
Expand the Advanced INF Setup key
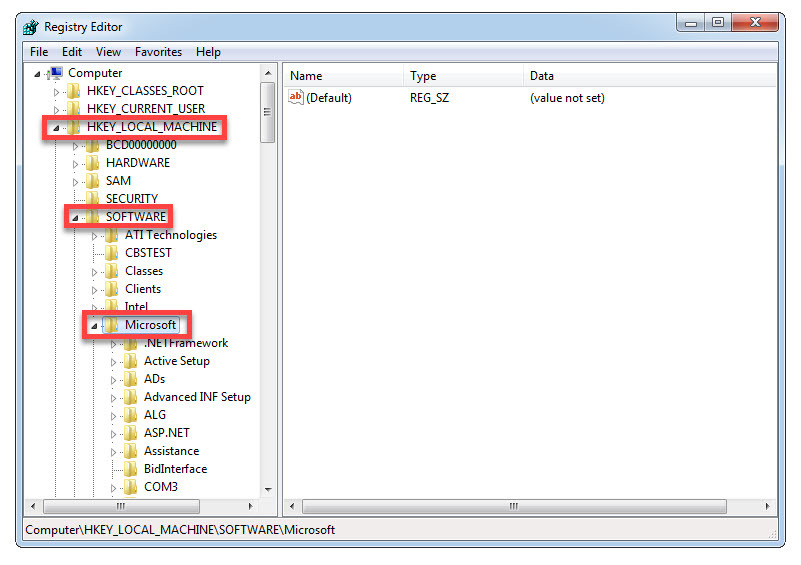[x=113, y=398]
